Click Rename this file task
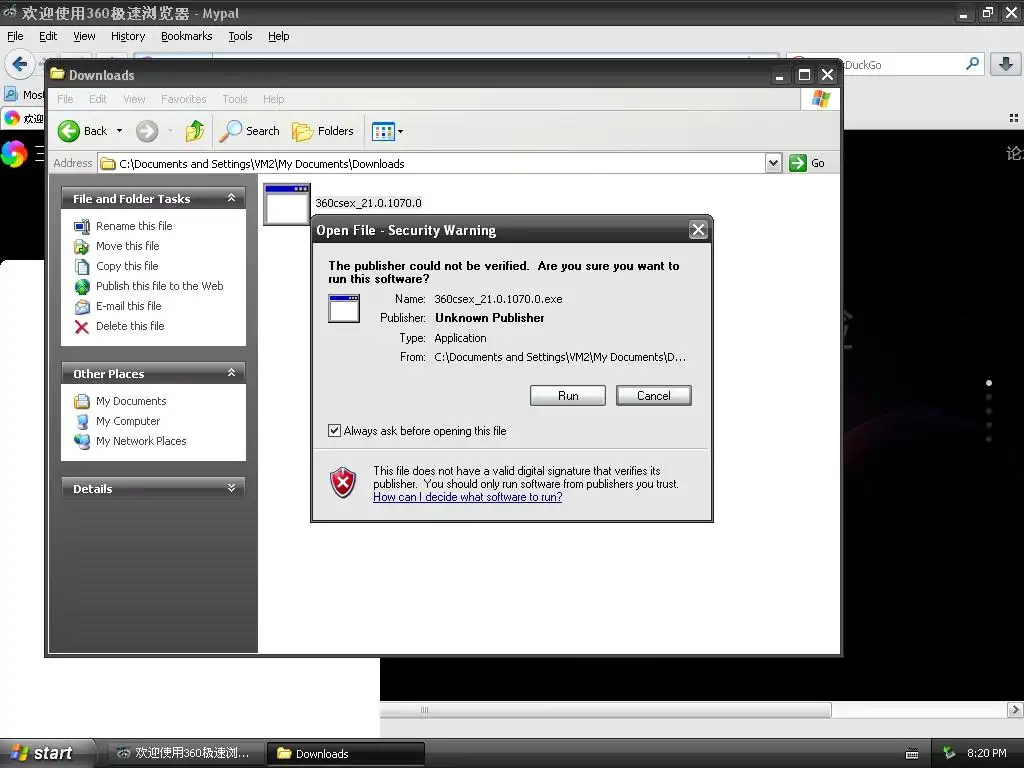Screen dimensions: 1024x768 (x=134, y=226)
